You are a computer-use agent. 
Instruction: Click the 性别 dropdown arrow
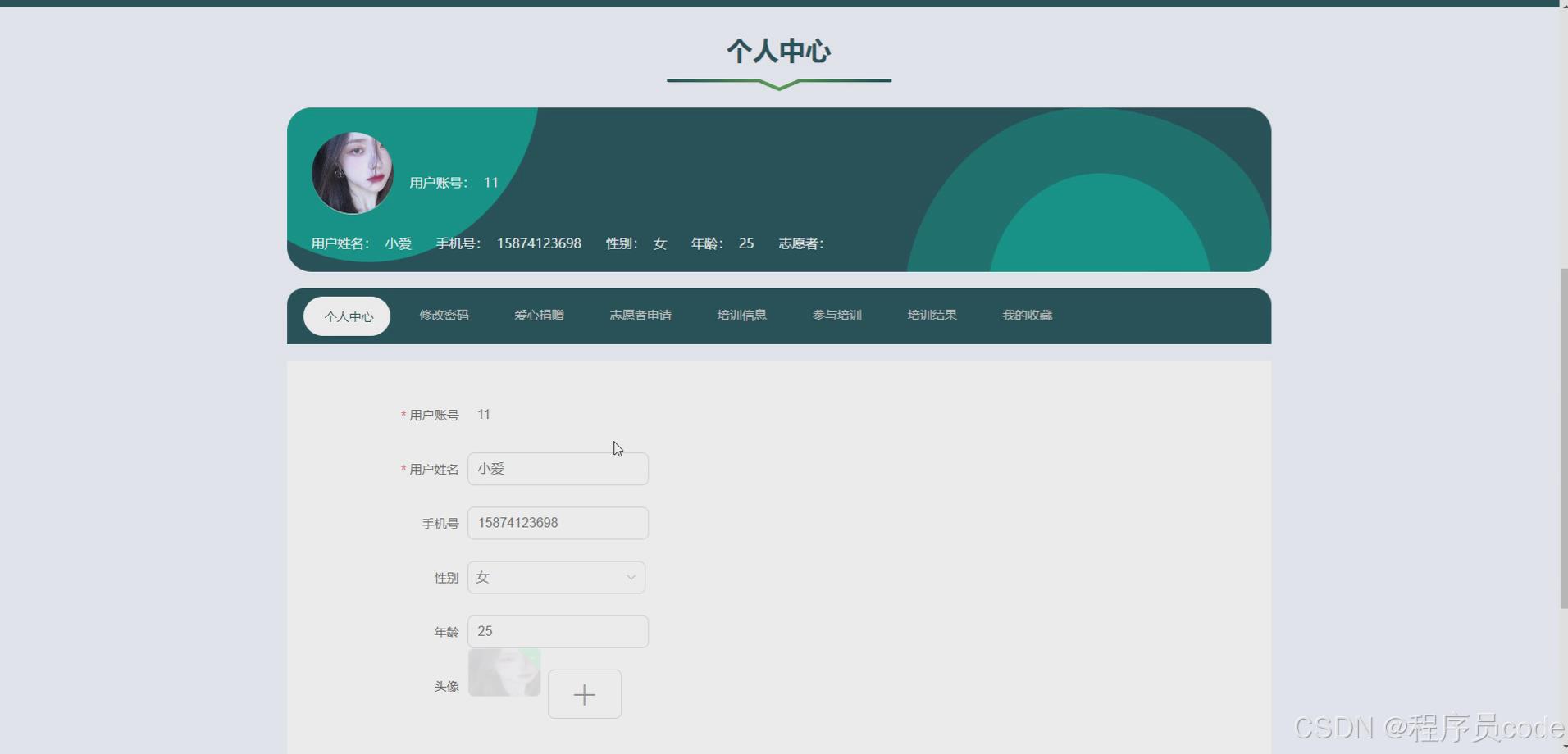631,577
